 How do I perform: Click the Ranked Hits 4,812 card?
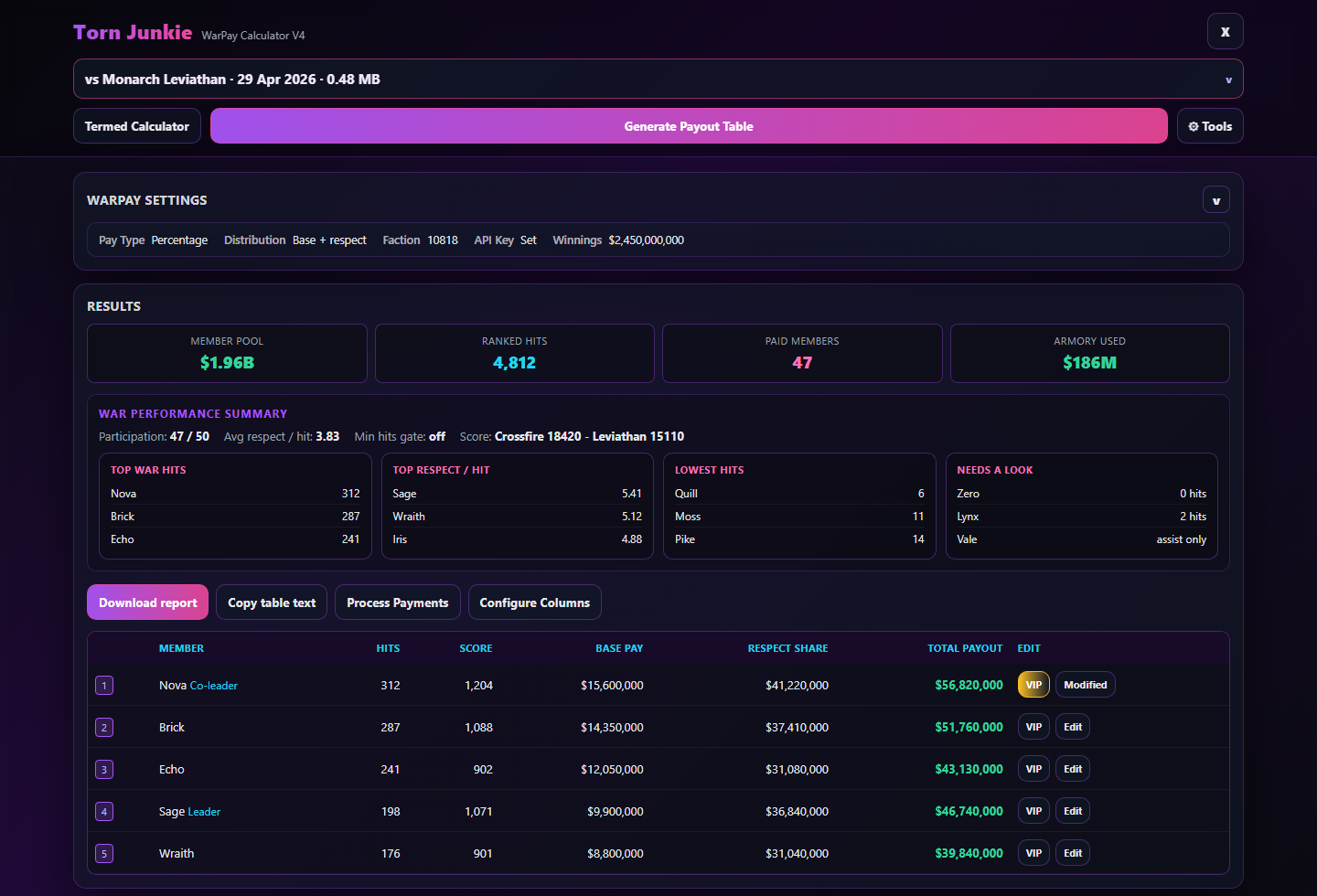click(x=514, y=353)
